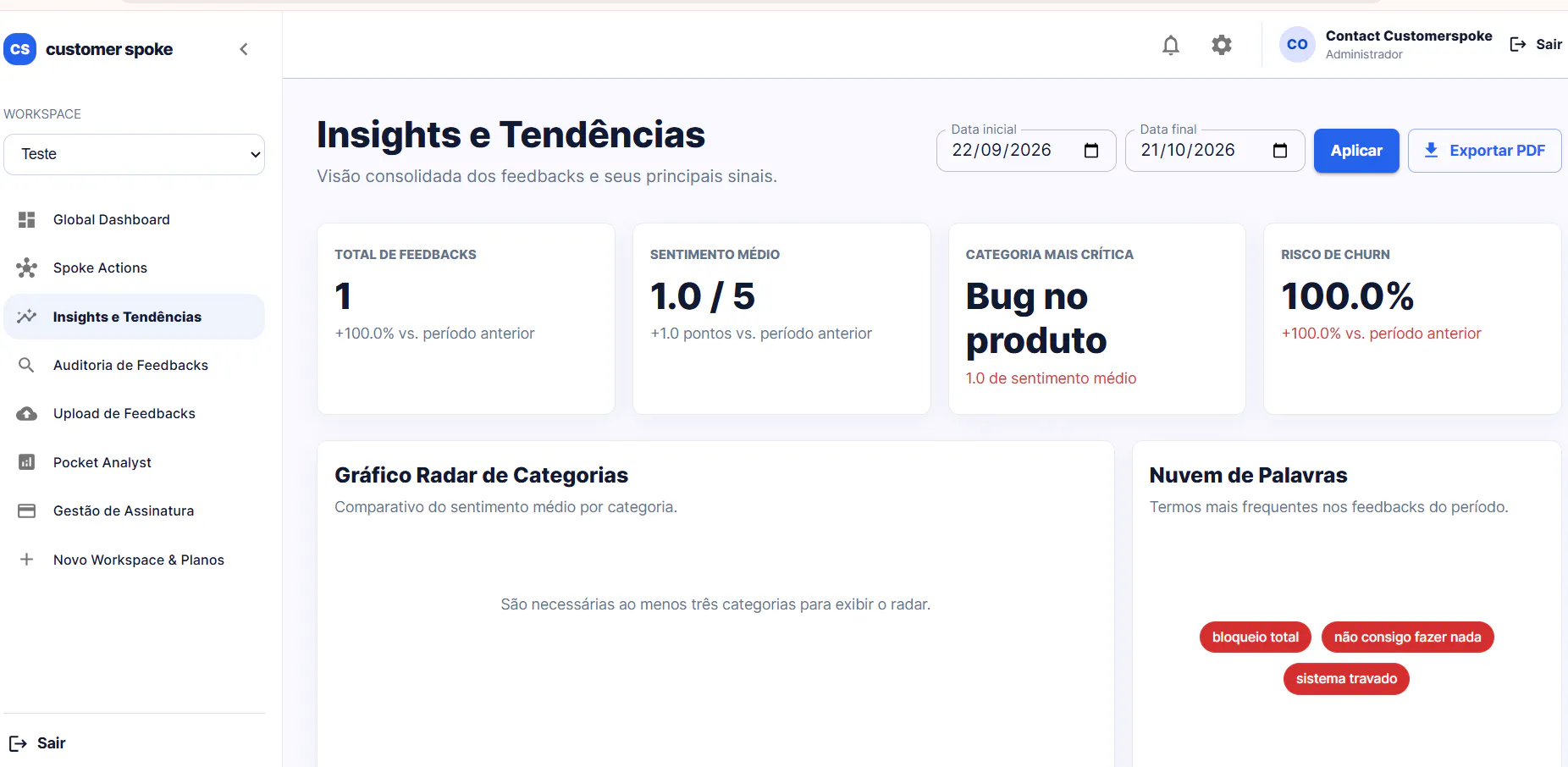Open Global Dashboard menu item
Screen dimensions: 1568x767
[x=112, y=219]
